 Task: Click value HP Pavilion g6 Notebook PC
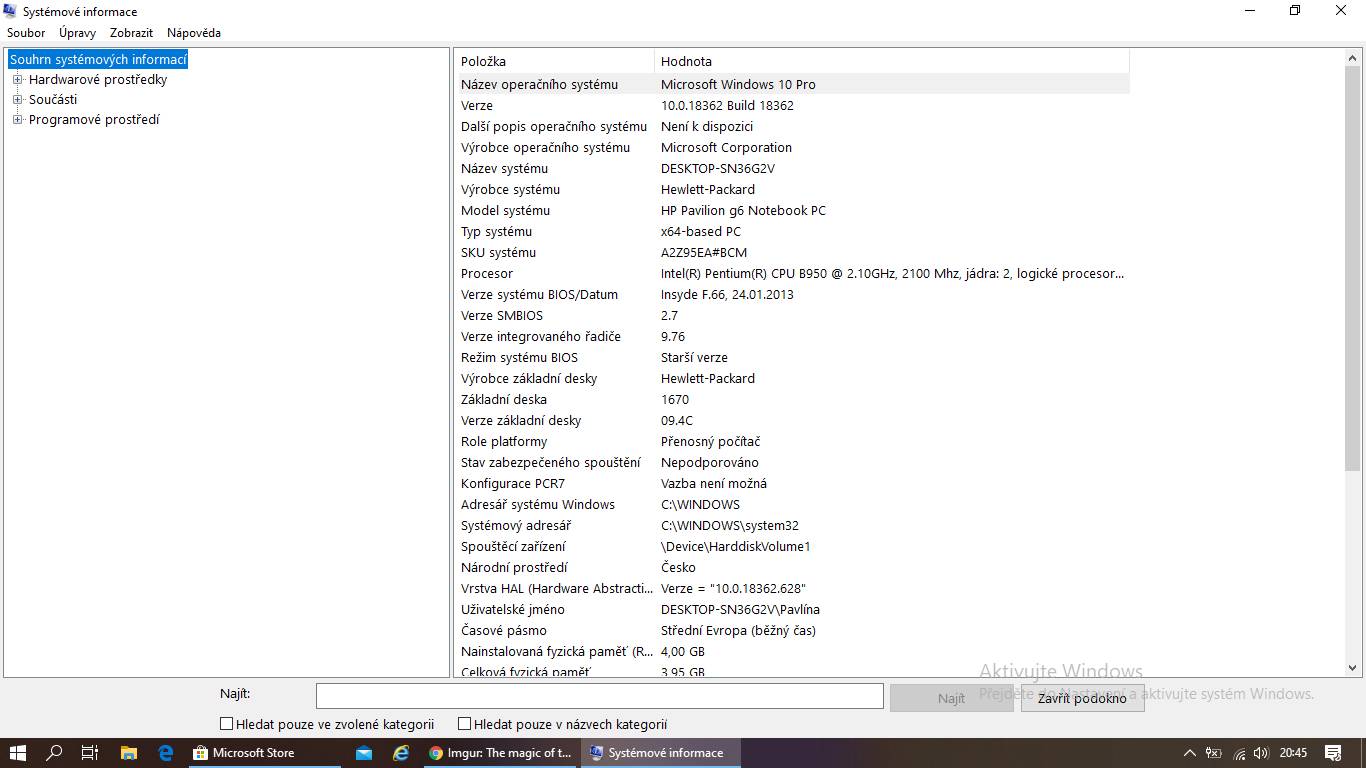coord(743,211)
